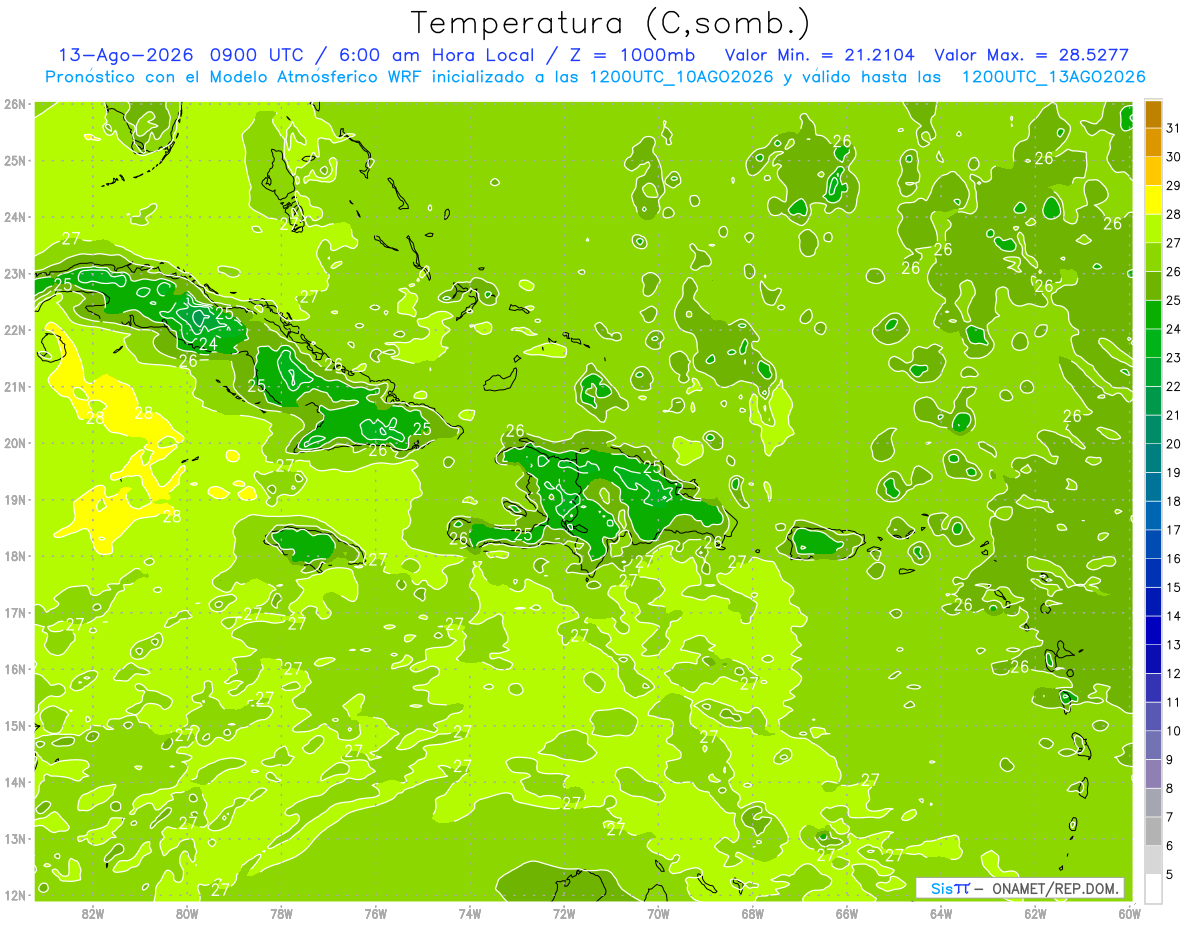Click the colorbar value label '13'
1200x927 pixels.
pyautogui.click(x=1173, y=645)
